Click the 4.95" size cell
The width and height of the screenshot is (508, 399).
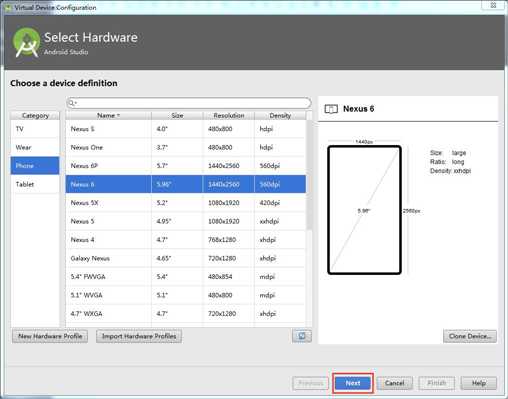pos(177,221)
